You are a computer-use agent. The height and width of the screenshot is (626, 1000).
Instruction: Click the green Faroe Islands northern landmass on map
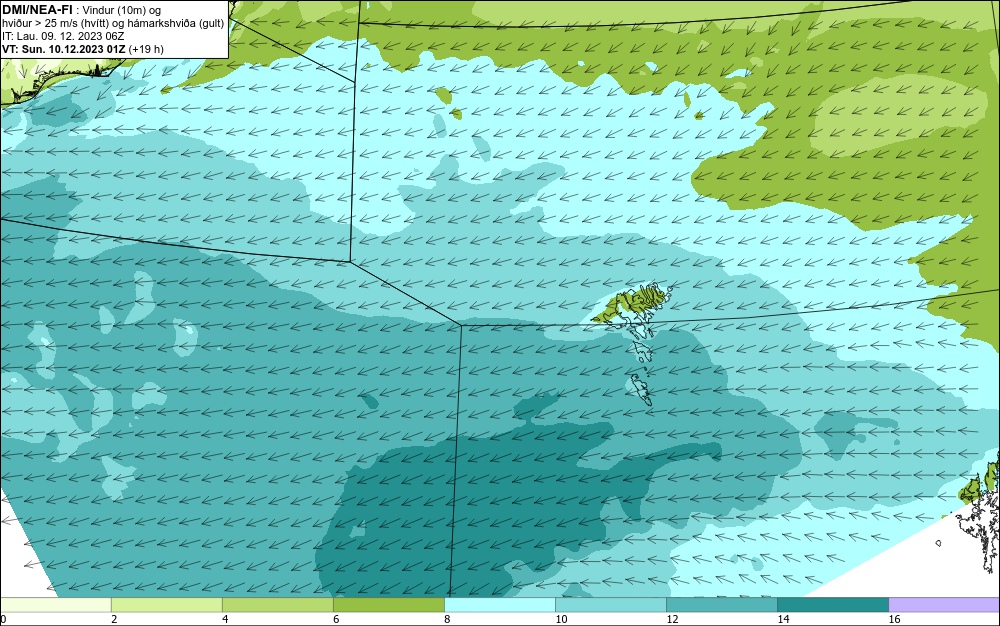tap(631, 303)
